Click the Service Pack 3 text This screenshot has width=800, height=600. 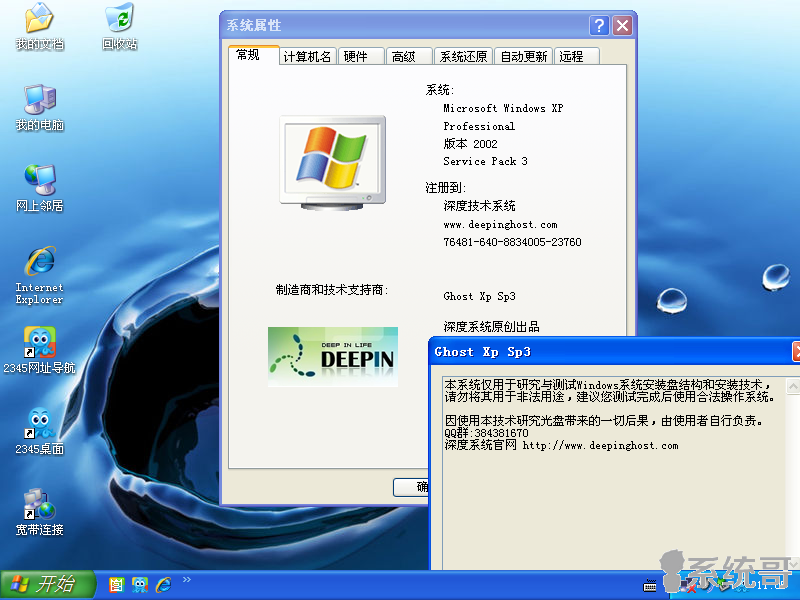[485, 161]
